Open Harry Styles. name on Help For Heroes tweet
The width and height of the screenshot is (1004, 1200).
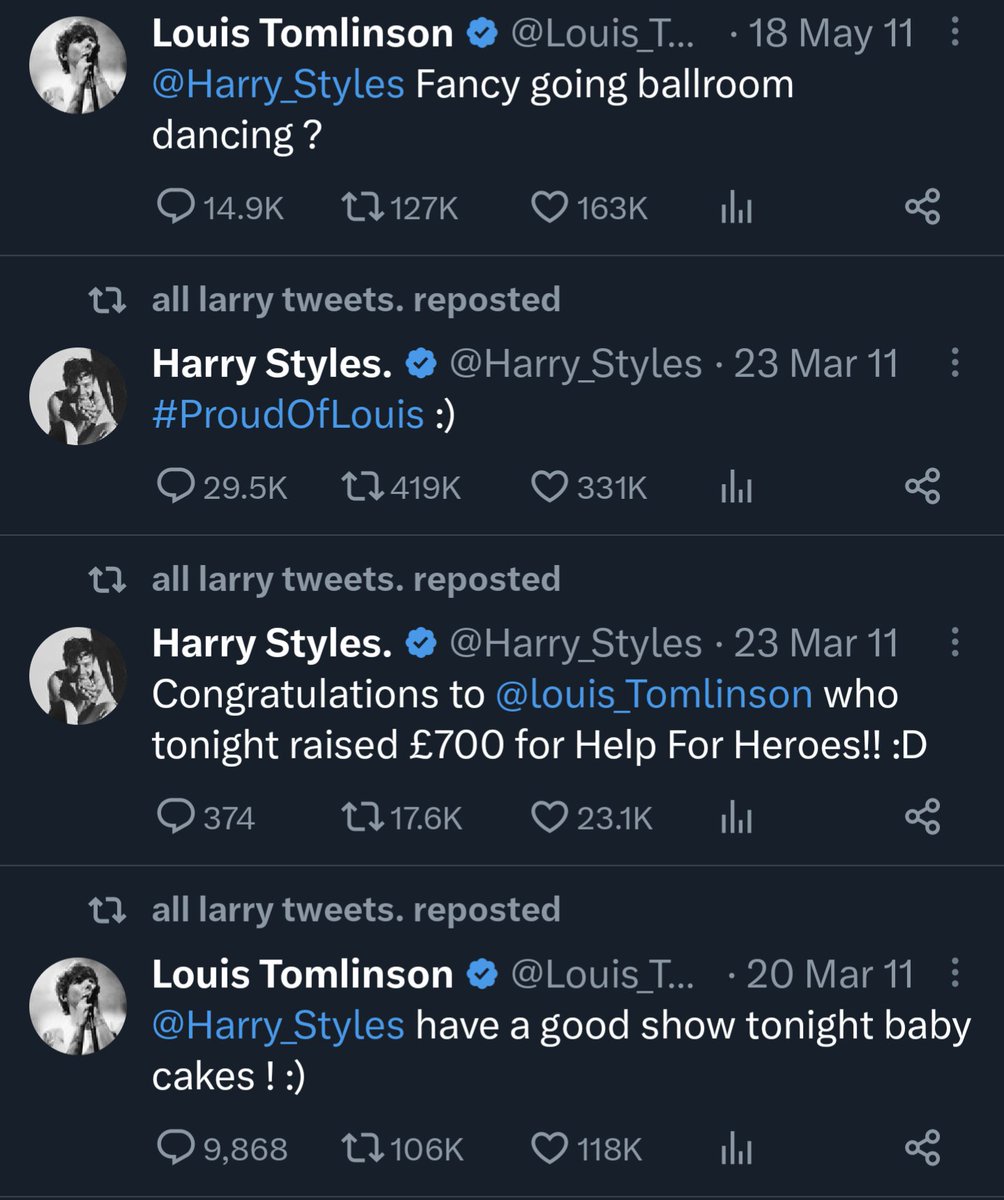click(271, 644)
